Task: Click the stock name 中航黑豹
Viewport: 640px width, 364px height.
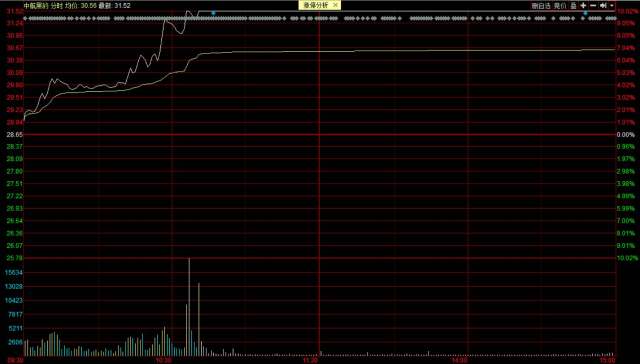Action: click(x=36, y=6)
